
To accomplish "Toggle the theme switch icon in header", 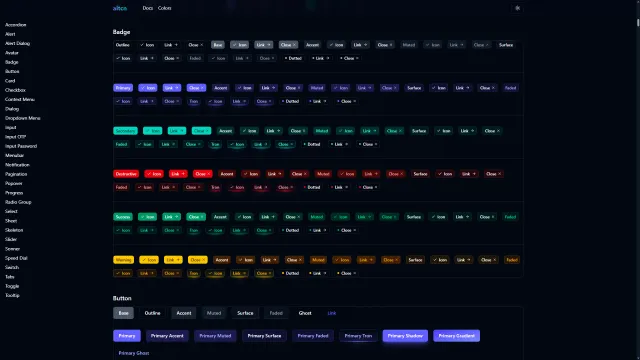I will click(x=517, y=8).
